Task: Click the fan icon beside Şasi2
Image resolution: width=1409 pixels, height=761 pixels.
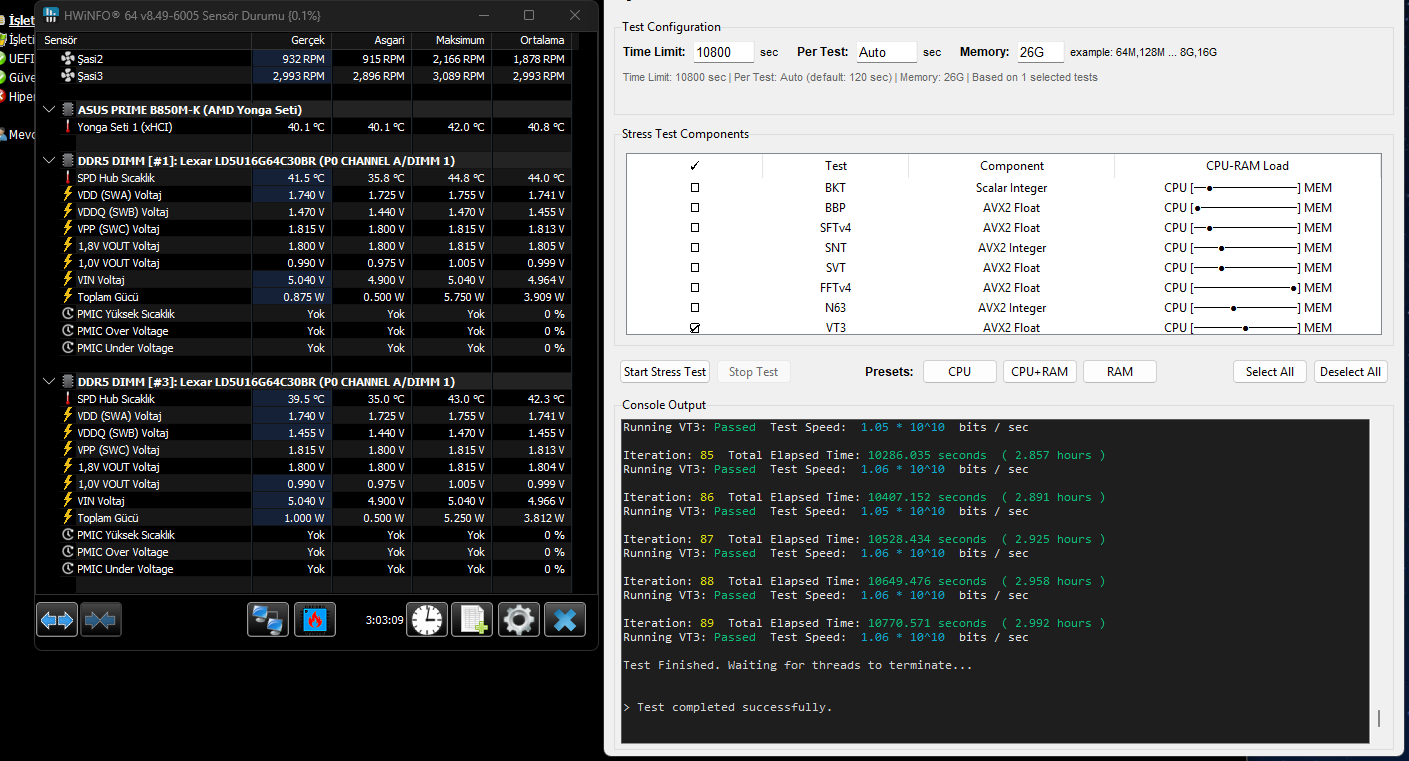Action: coord(68,59)
